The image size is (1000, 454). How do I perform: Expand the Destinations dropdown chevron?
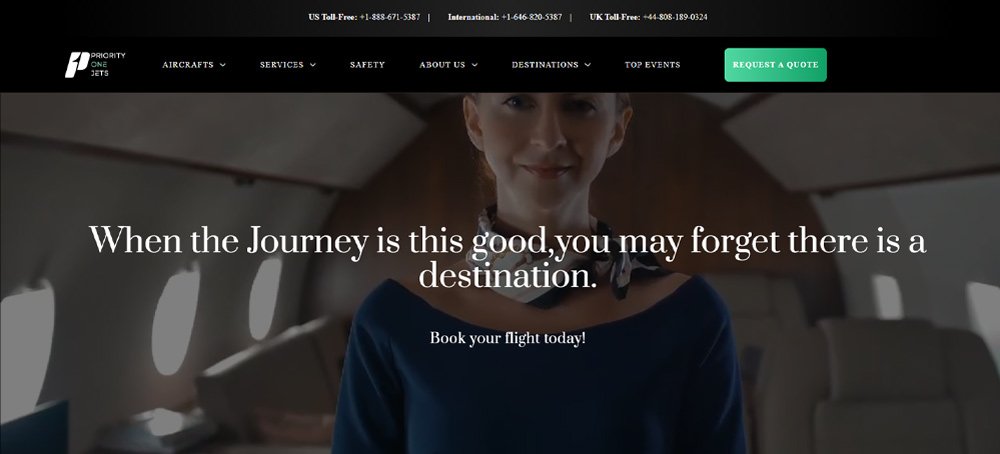tap(587, 64)
